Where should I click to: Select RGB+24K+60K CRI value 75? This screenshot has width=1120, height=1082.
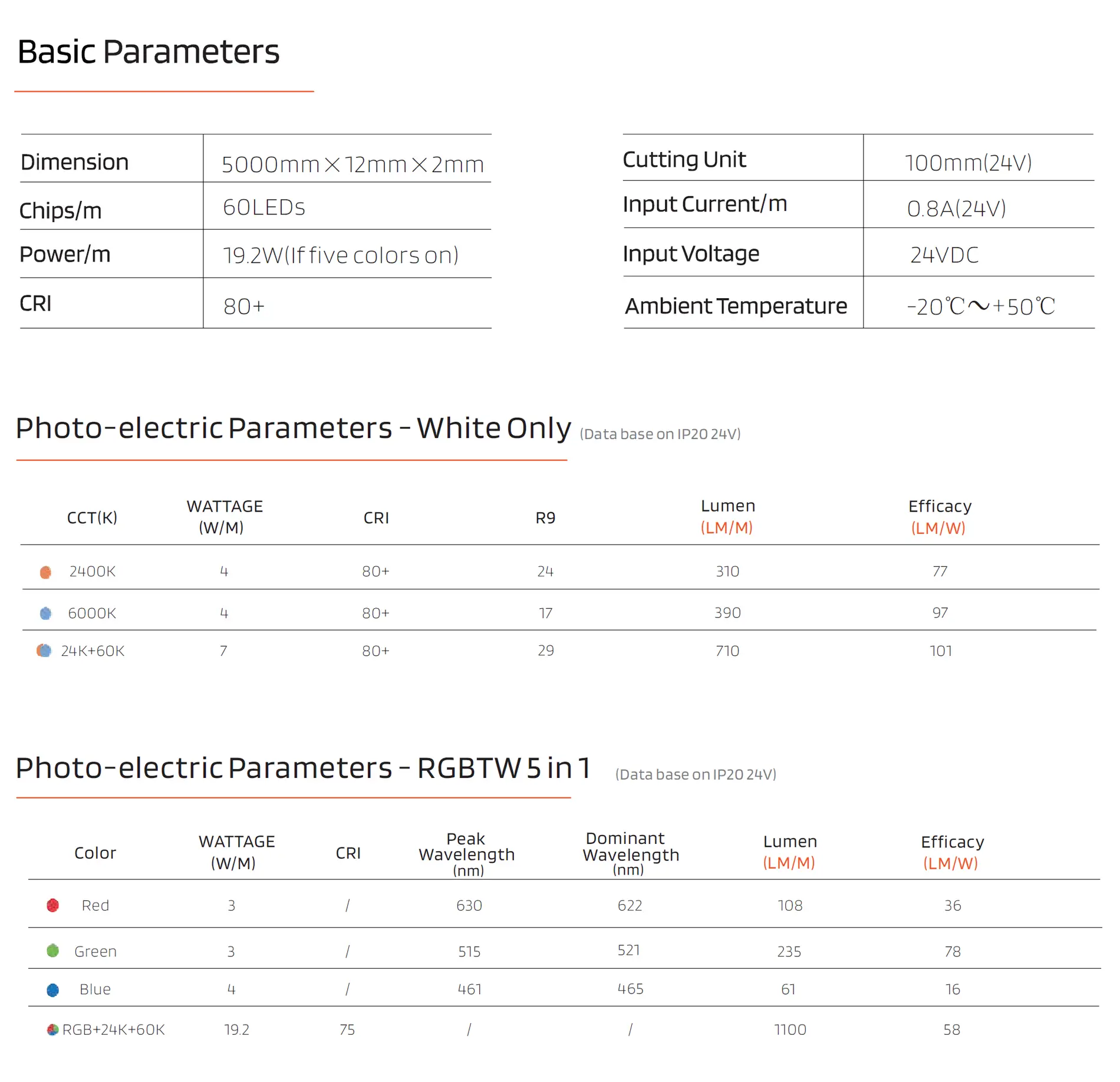click(x=347, y=1030)
